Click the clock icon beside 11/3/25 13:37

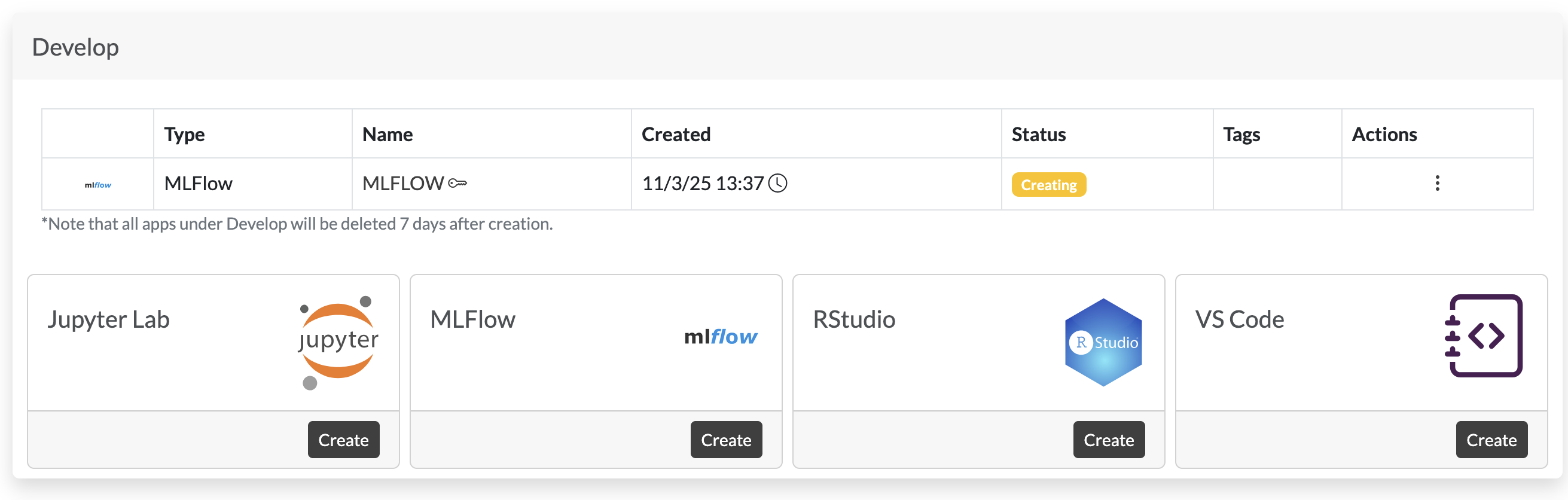tap(777, 182)
